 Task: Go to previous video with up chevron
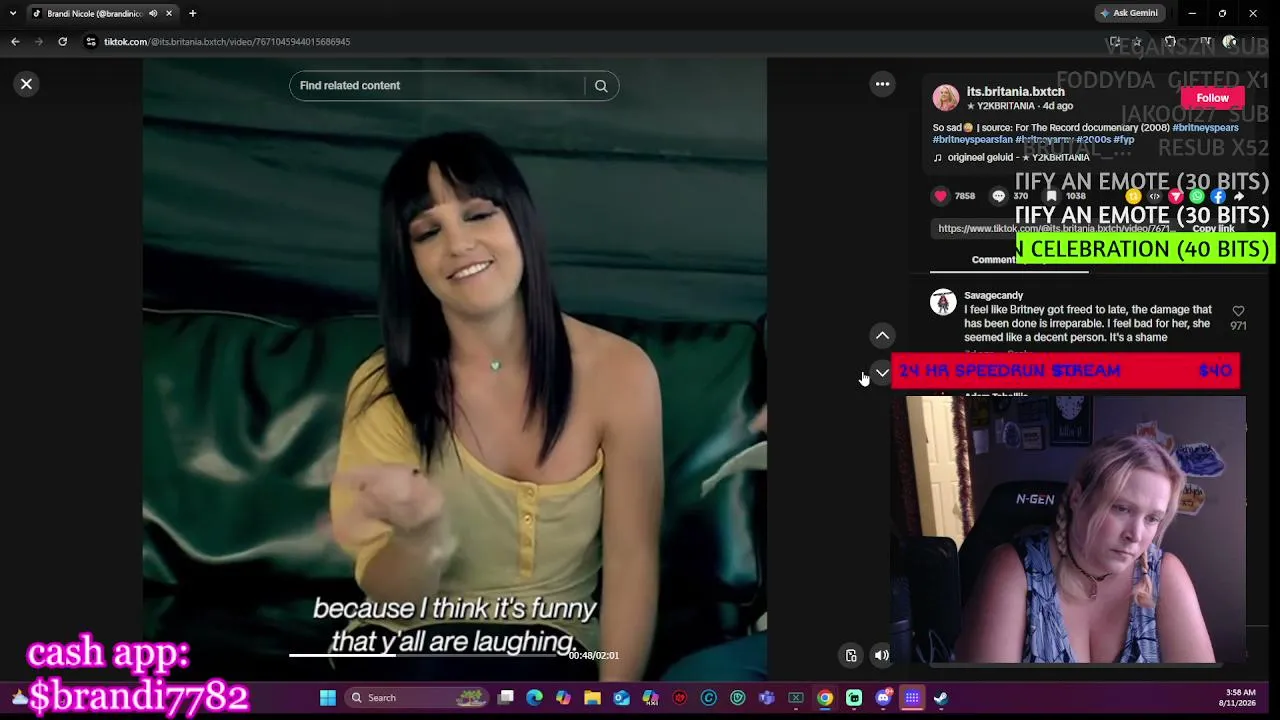click(882, 336)
